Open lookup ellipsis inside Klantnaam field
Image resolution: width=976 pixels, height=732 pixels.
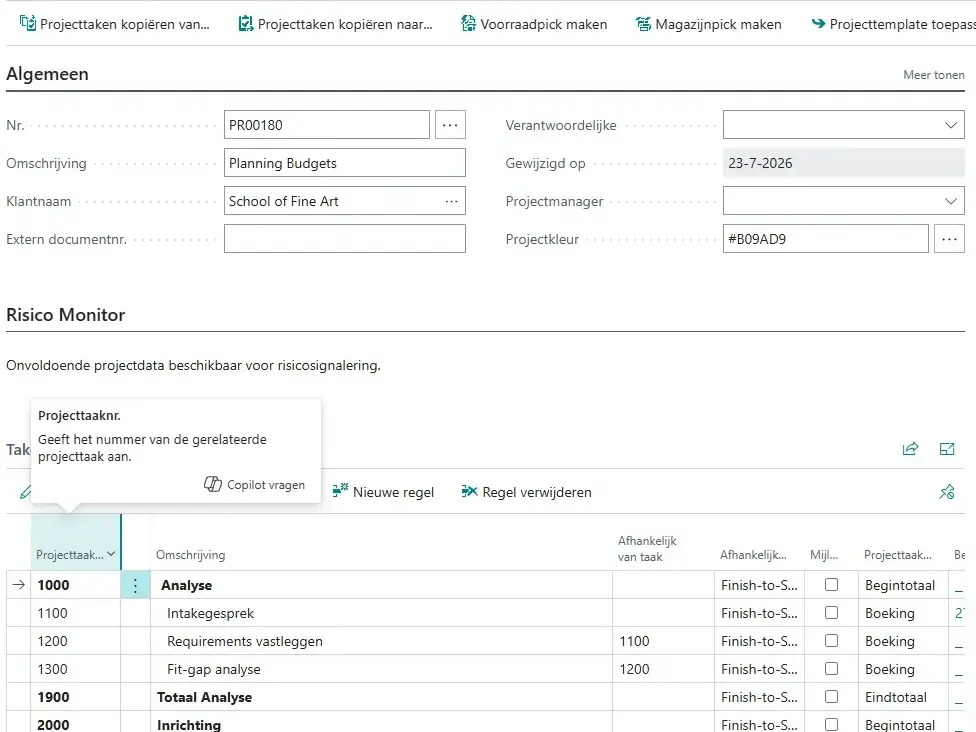click(x=451, y=201)
